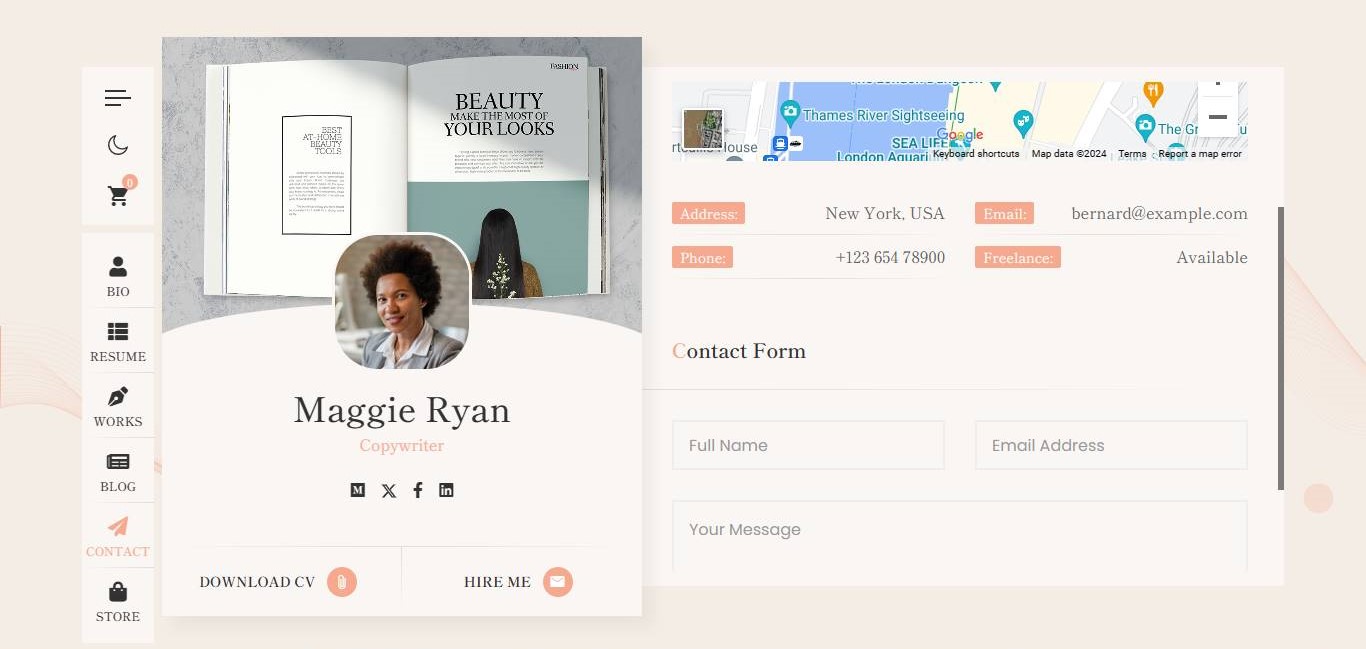Visit the Medium profile icon
This screenshot has width=1366, height=649.
(x=358, y=490)
